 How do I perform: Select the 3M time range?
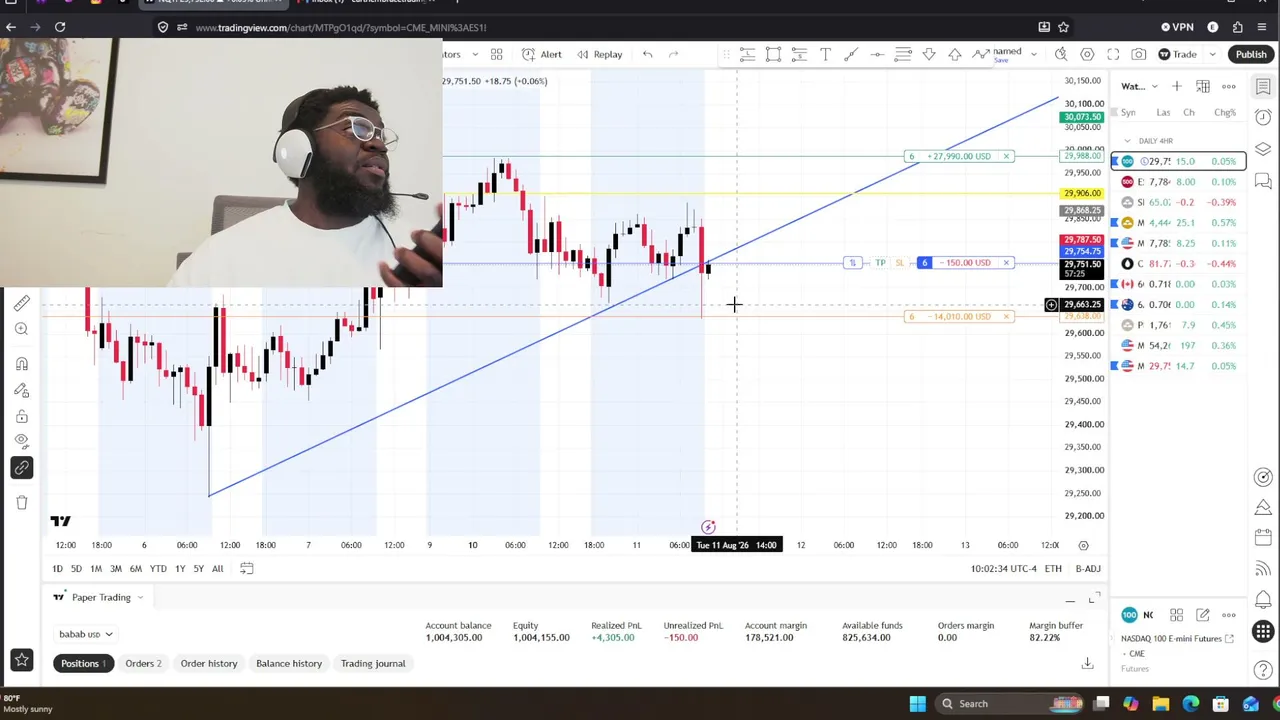click(x=116, y=569)
